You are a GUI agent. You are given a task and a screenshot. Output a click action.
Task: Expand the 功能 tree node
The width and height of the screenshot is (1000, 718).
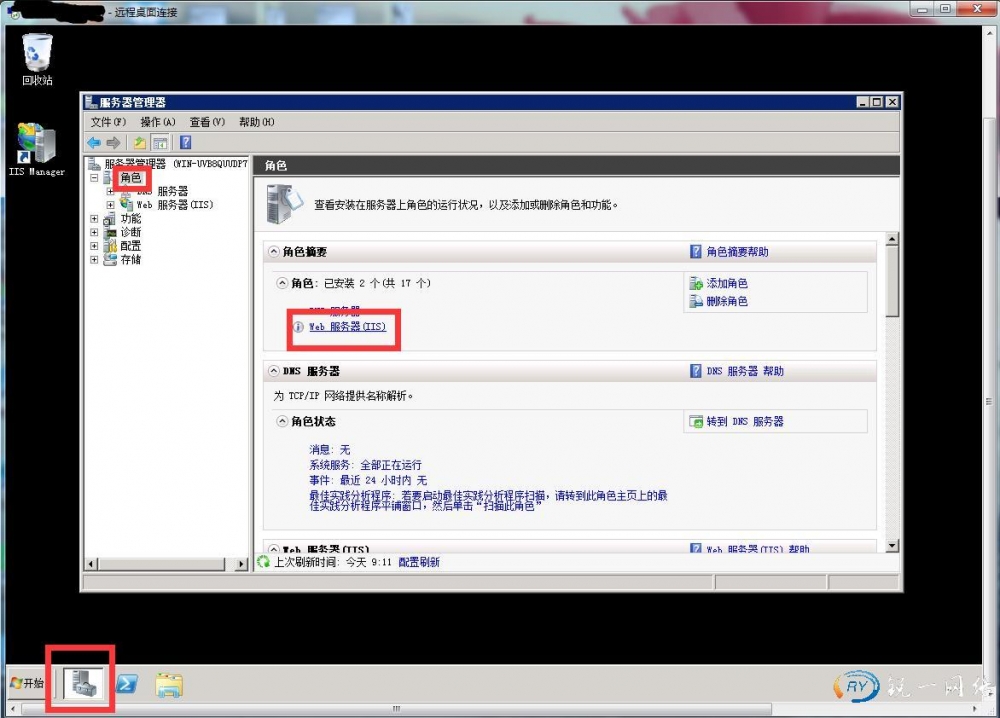pos(95,218)
